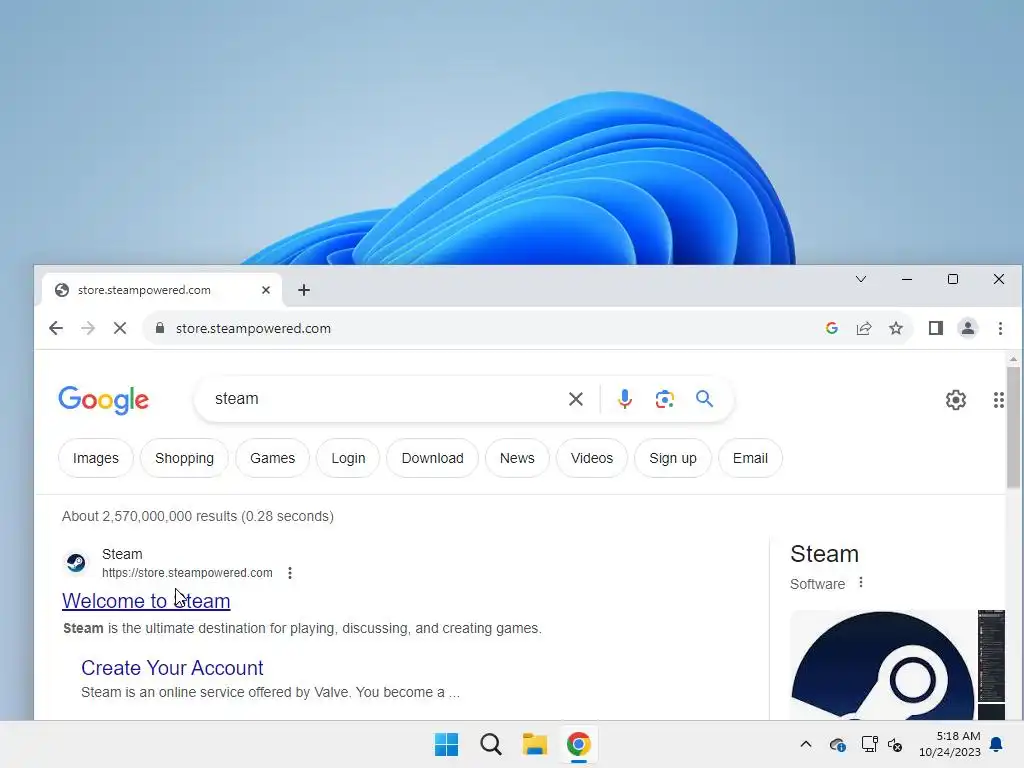Open Chrome three-dot menu
Screen dimensions: 1024x768
[x=1000, y=328]
